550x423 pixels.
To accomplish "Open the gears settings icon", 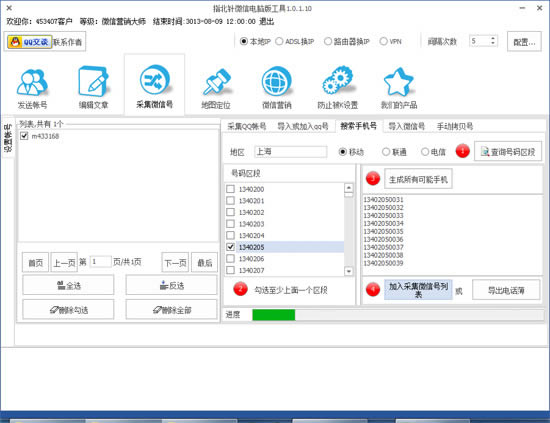I will (x=337, y=80).
